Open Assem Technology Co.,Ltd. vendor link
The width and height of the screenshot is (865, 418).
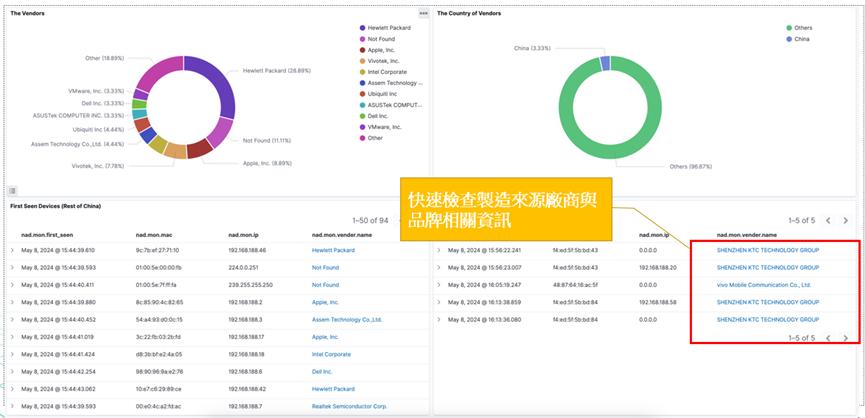[x=347, y=320]
